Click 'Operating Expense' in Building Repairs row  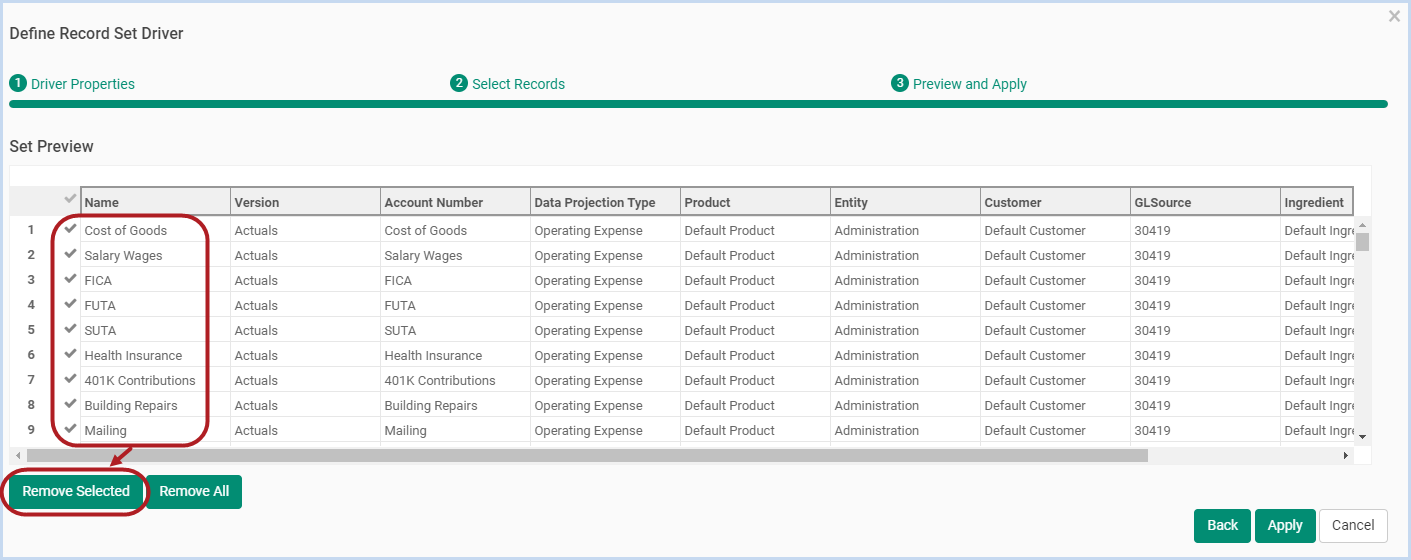point(588,405)
